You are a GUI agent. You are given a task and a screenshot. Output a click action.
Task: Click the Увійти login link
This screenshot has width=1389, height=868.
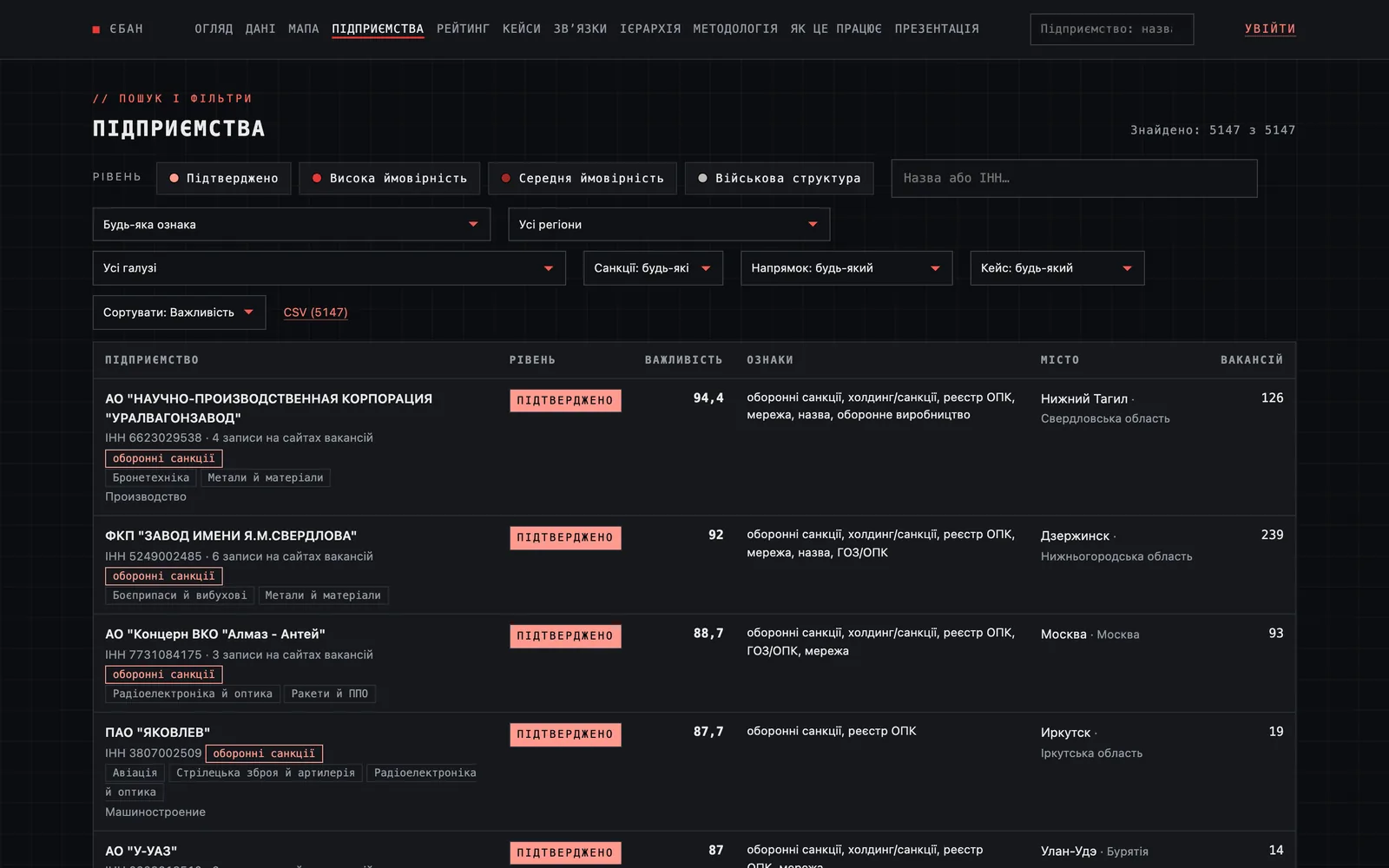1270,29
